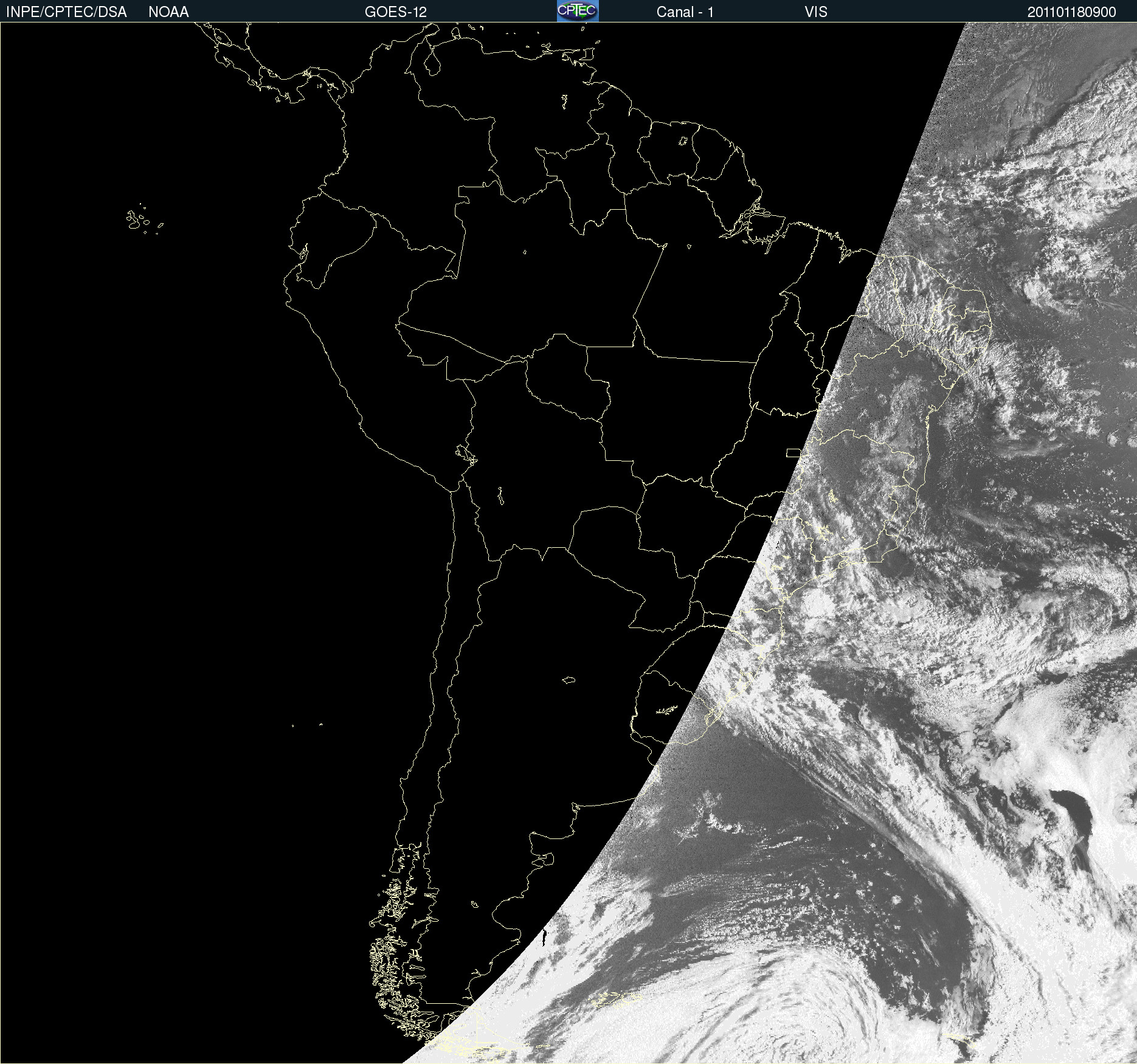Select the GOES-12 satellite label
1137x1064 pixels.
[396, 12]
